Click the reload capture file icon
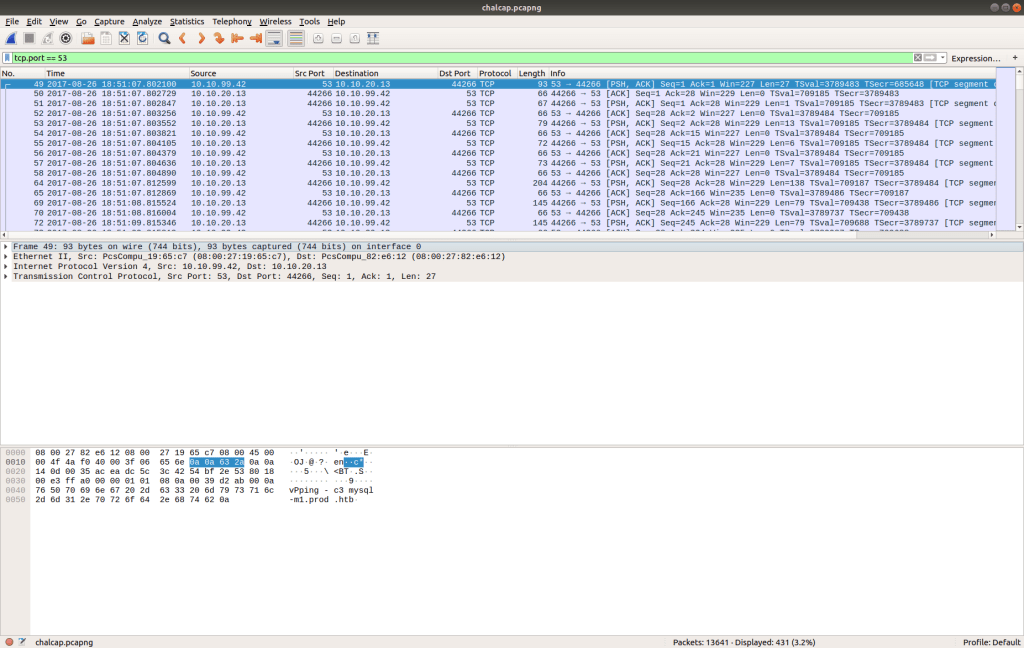The width and height of the screenshot is (1024, 648). click(x=142, y=39)
